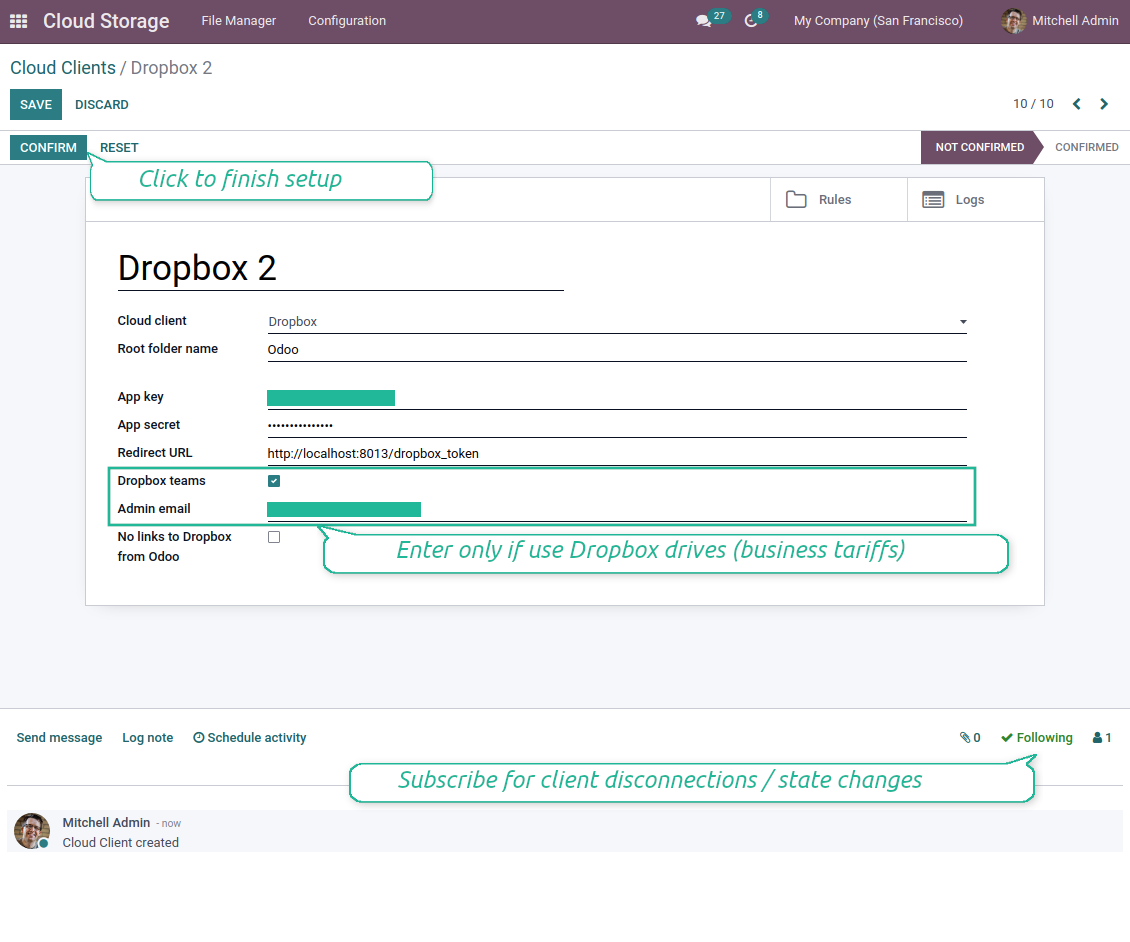Open the File Manager menu

pyautogui.click(x=239, y=21)
